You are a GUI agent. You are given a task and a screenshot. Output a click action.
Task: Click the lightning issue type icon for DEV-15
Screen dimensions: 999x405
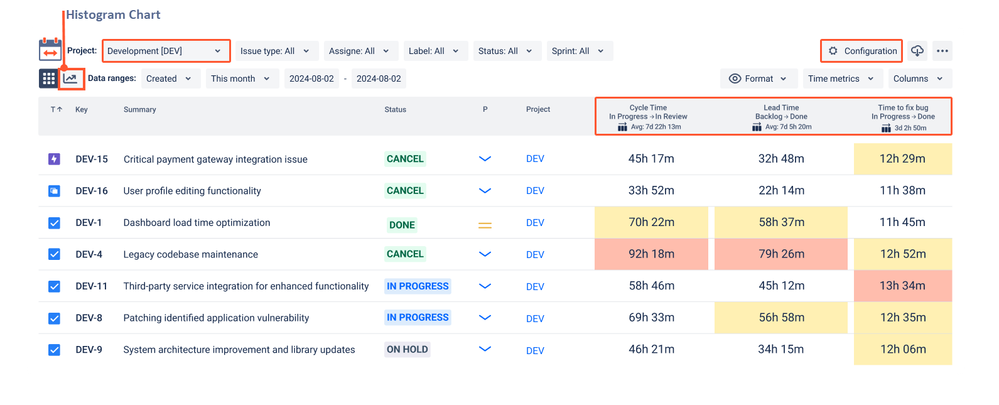click(54, 159)
